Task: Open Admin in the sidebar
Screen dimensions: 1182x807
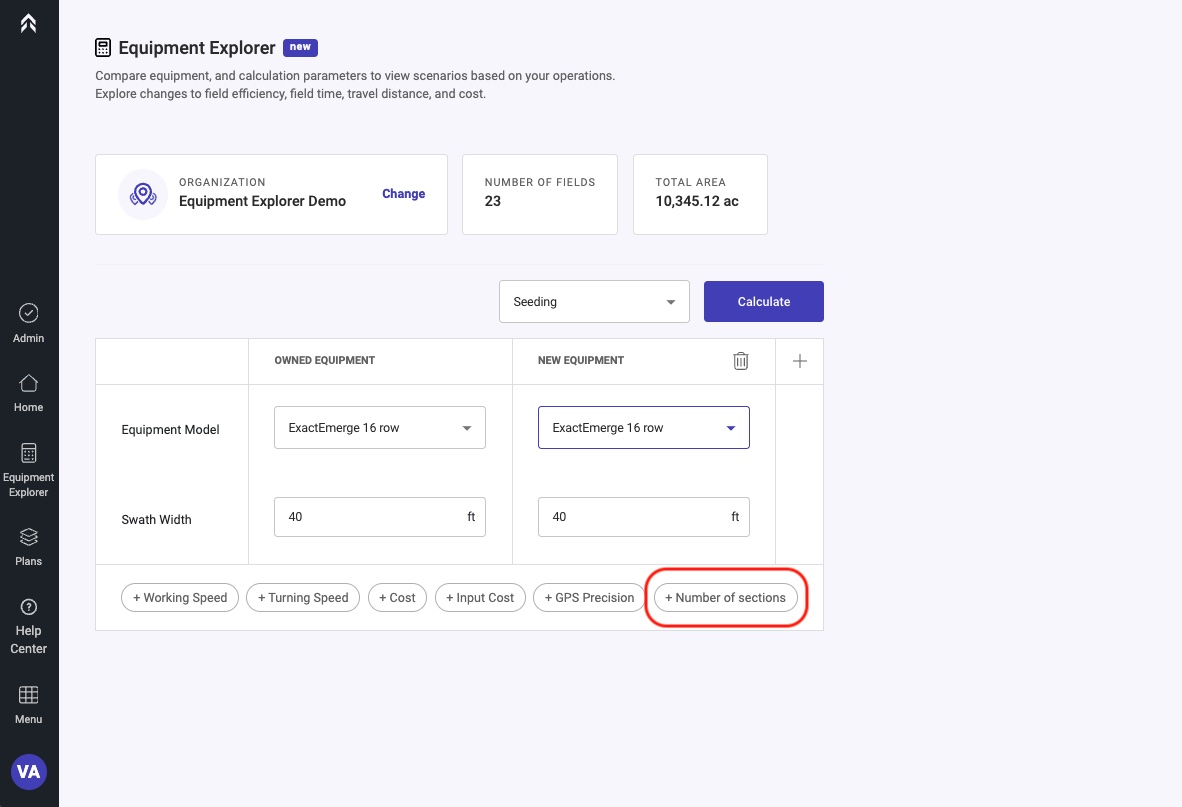Action: point(29,323)
